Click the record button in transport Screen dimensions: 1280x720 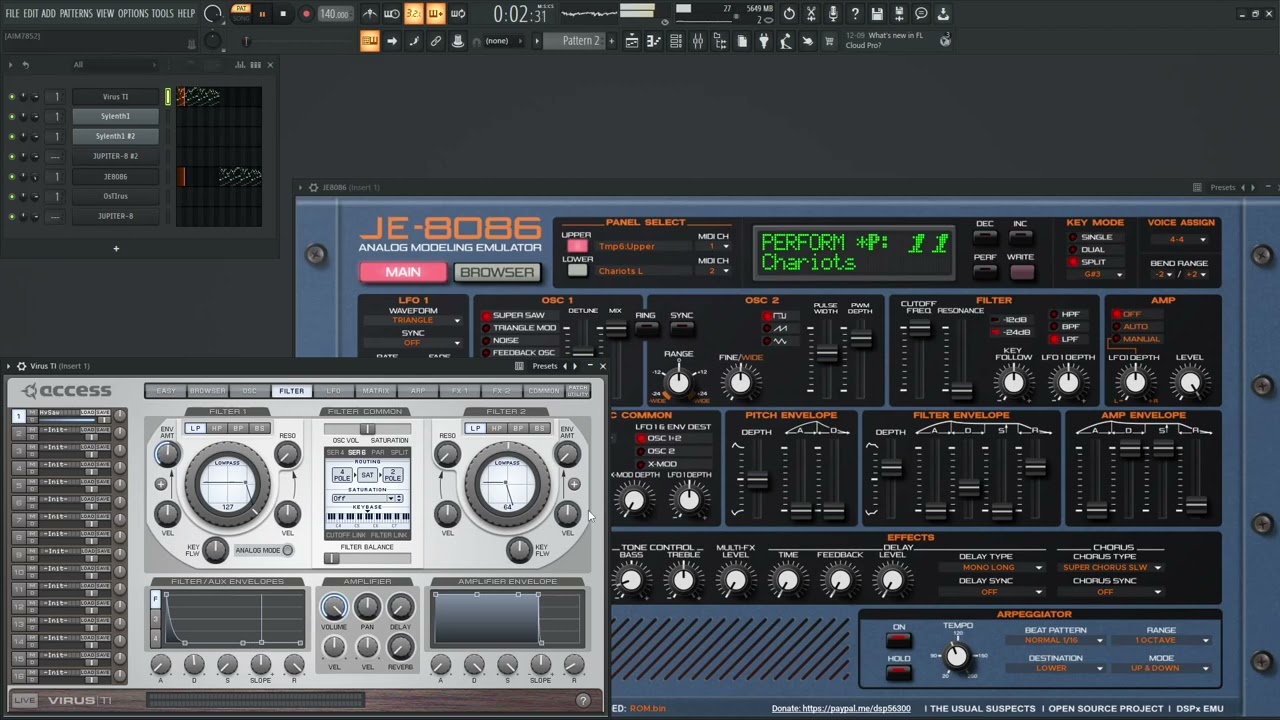(x=306, y=14)
